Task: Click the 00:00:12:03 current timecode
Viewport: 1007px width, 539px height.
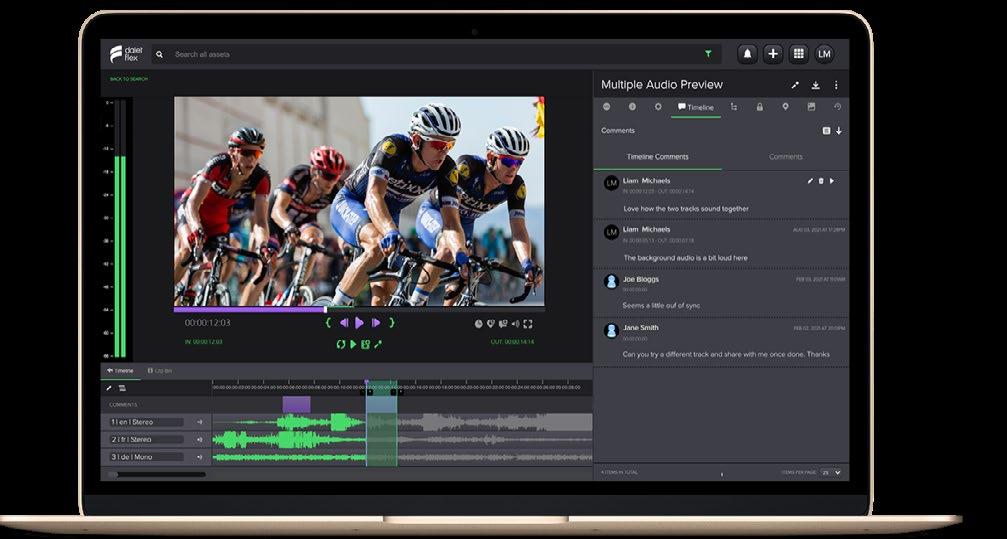Action: point(207,323)
